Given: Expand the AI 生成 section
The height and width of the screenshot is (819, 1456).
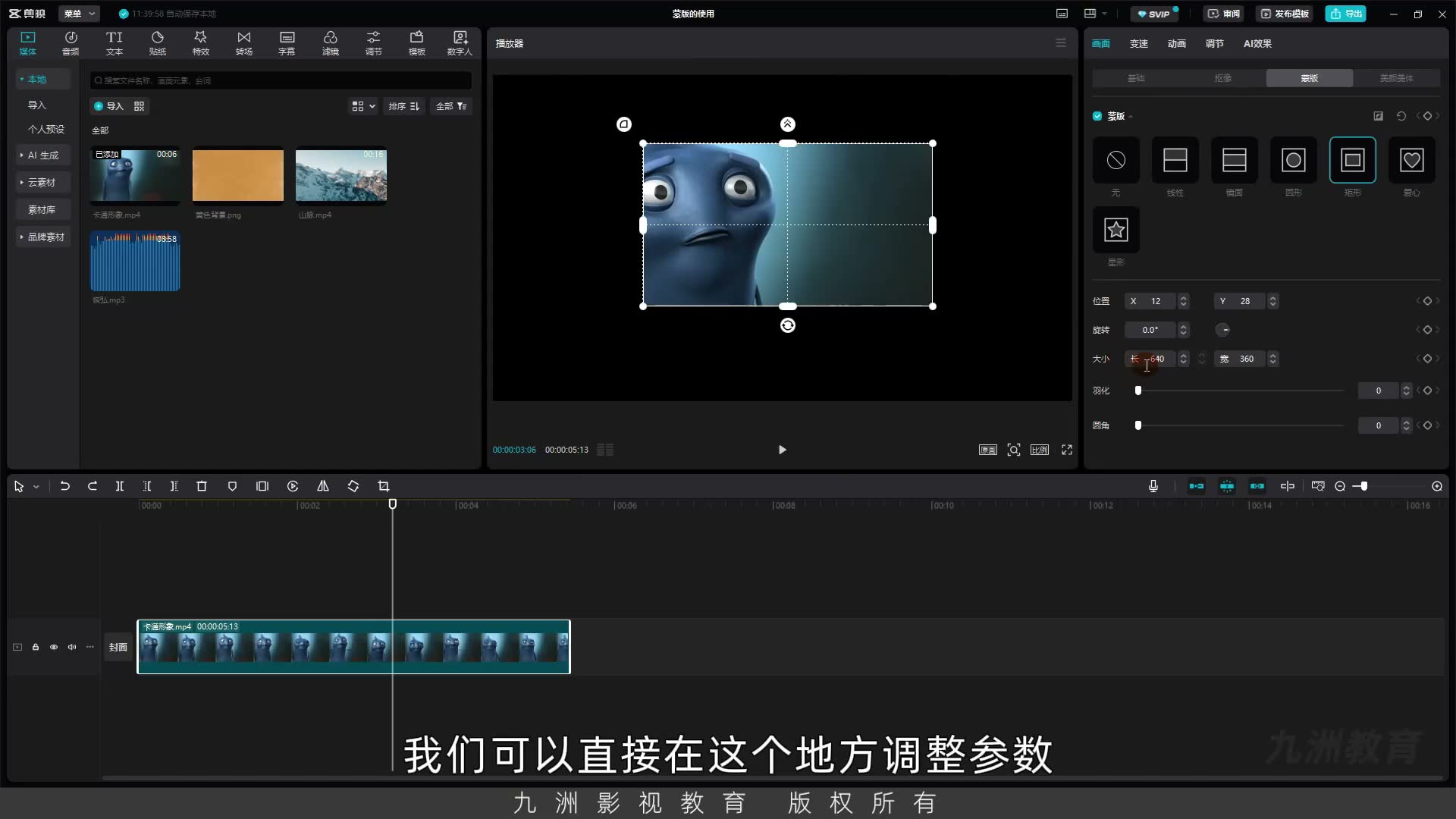Looking at the screenshot, I should point(42,155).
